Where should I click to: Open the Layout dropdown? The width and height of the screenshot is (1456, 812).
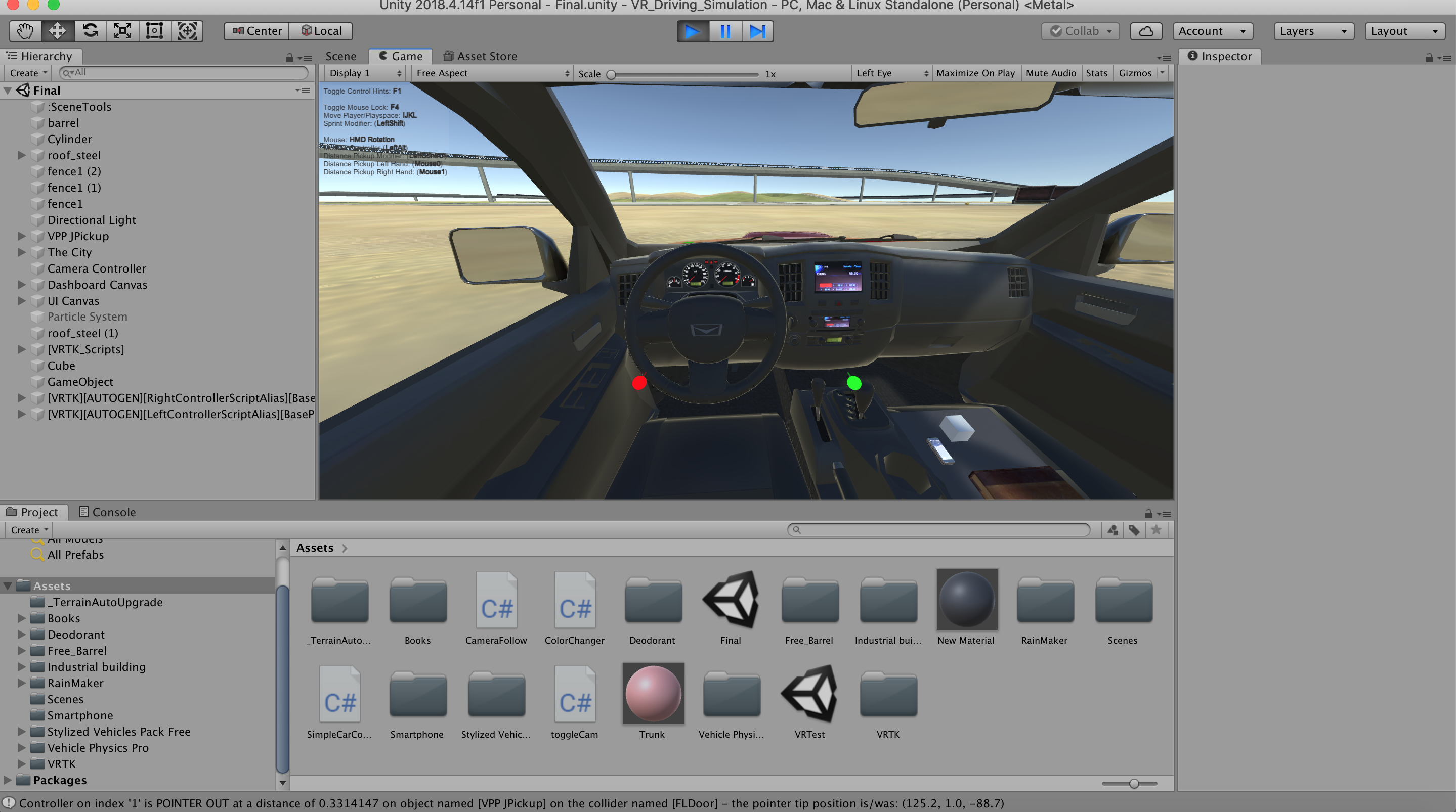click(x=1404, y=31)
